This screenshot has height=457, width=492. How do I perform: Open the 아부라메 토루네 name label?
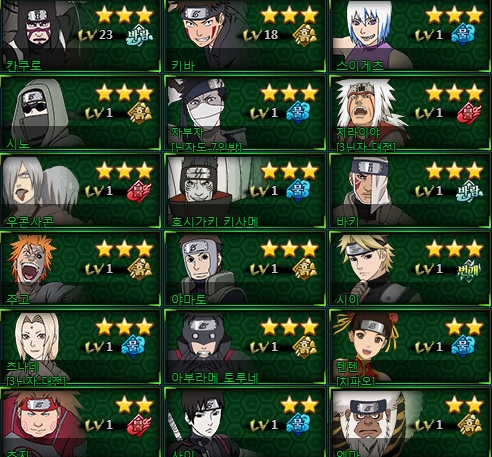tap(214, 378)
